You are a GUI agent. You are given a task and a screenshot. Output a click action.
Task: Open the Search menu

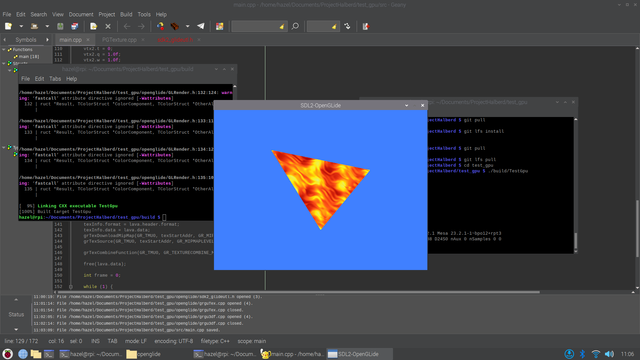click(39, 14)
